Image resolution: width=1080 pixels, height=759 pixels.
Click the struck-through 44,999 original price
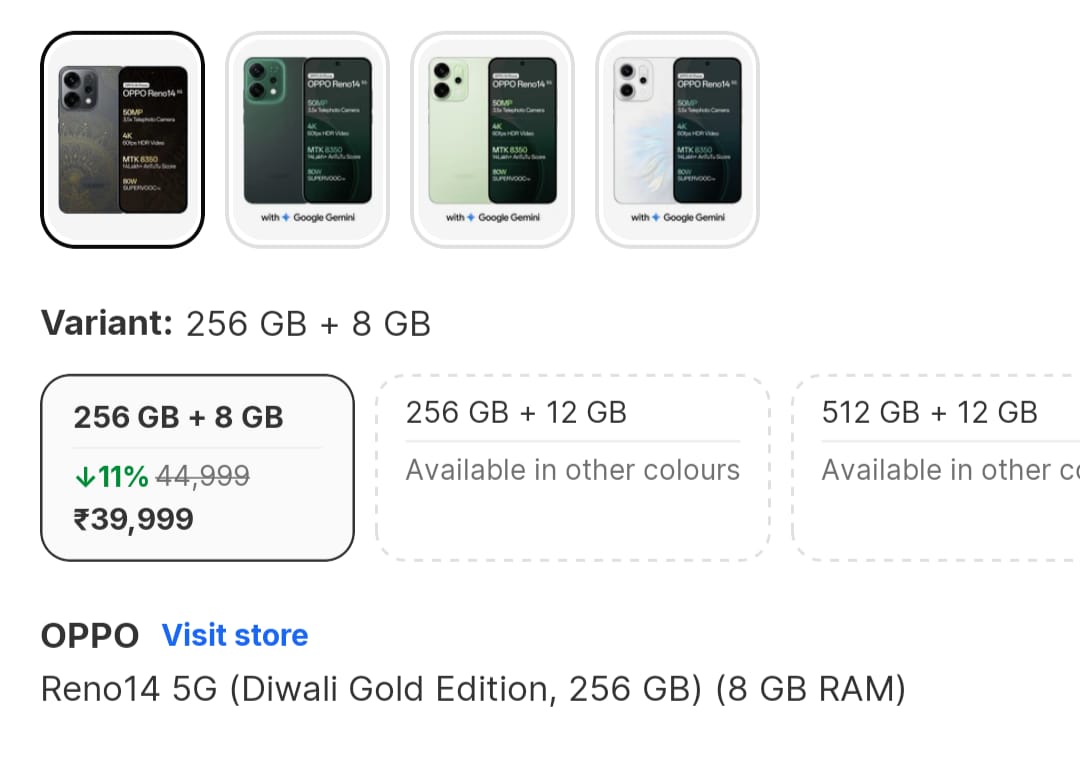point(203,477)
